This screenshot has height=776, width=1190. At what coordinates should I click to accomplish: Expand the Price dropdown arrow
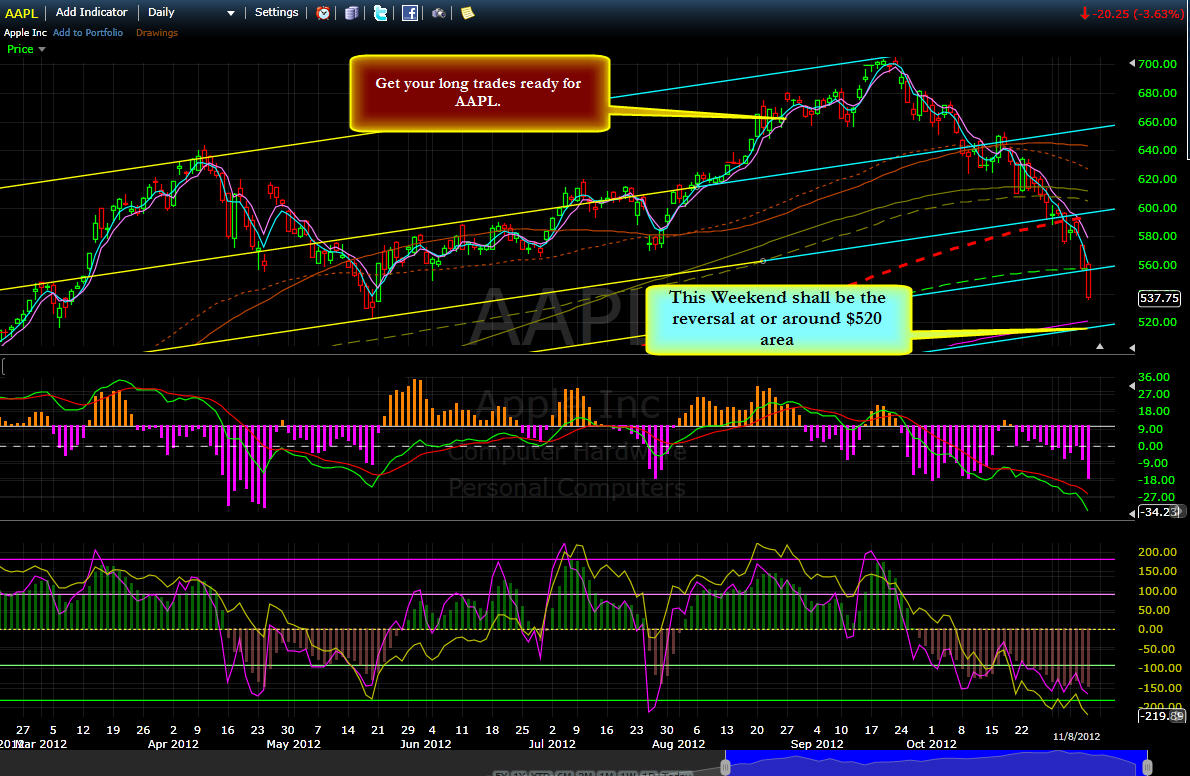pos(42,49)
